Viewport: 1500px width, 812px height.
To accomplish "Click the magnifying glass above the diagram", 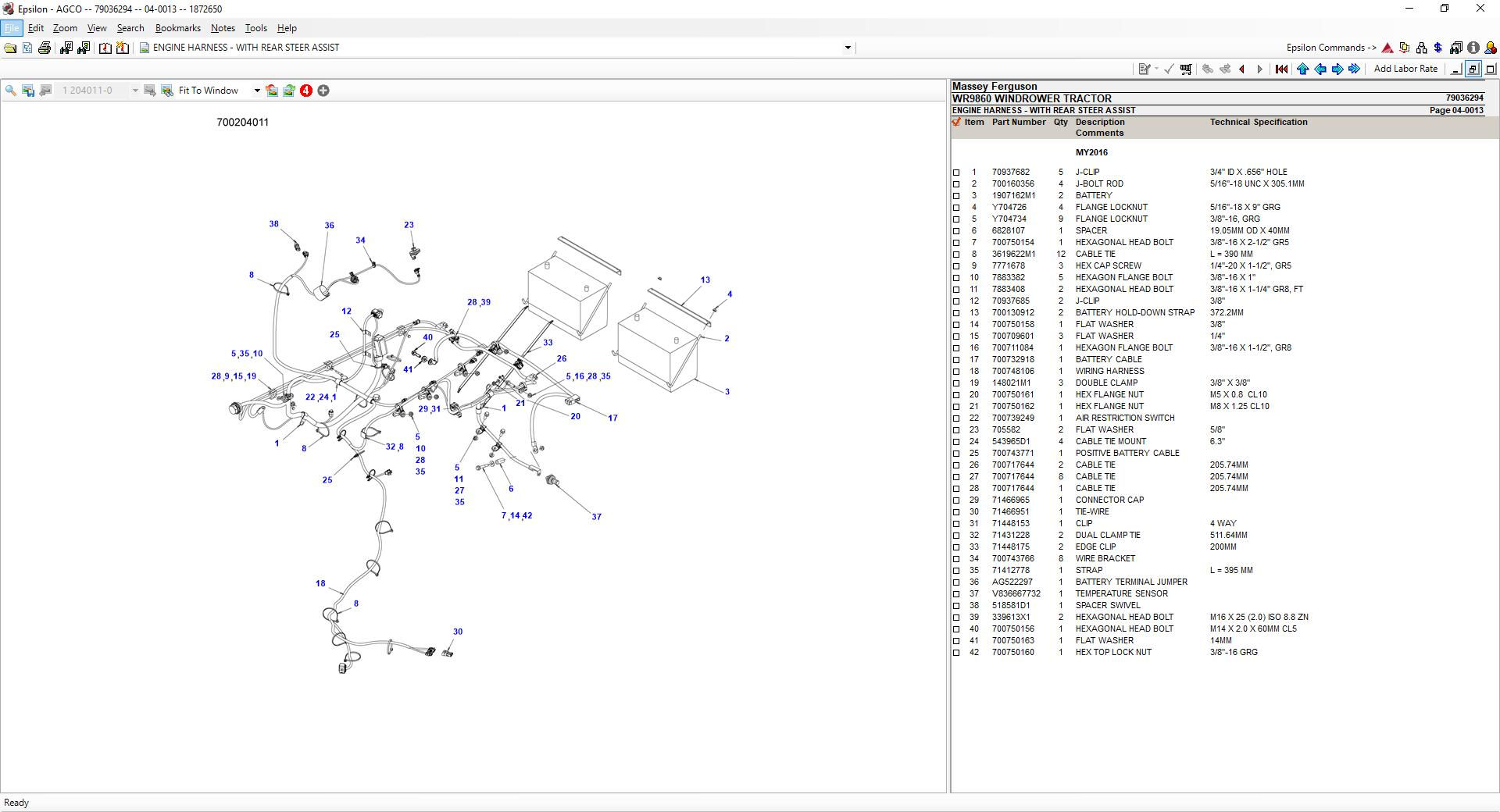I will pyautogui.click(x=11, y=91).
